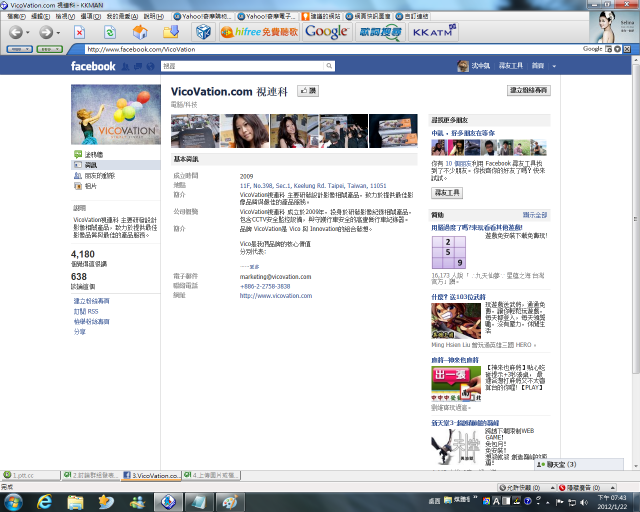Open the hifree free music toolbar button
Image resolution: width=640 pixels, height=512 pixels.
coord(259,32)
